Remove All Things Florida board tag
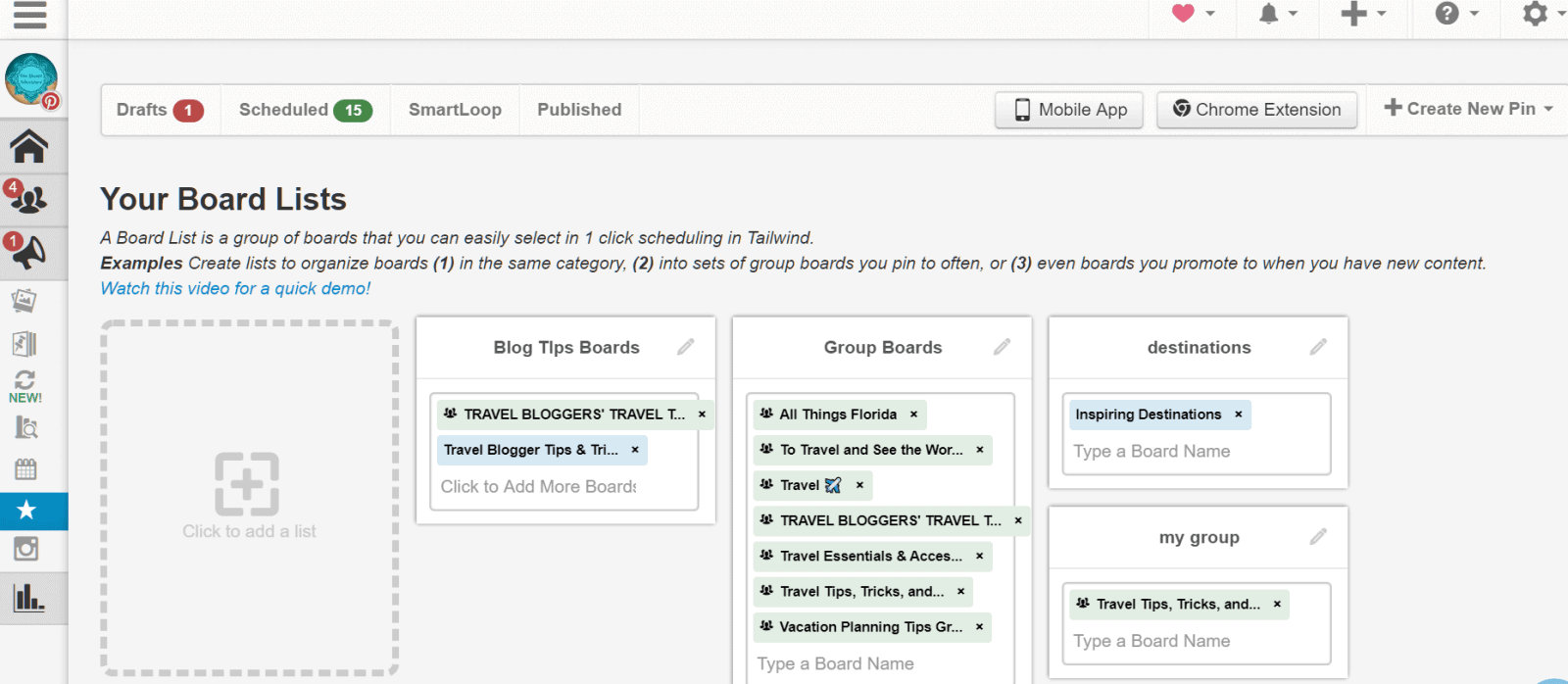Screen dimensions: 1568x684 [913, 415]
